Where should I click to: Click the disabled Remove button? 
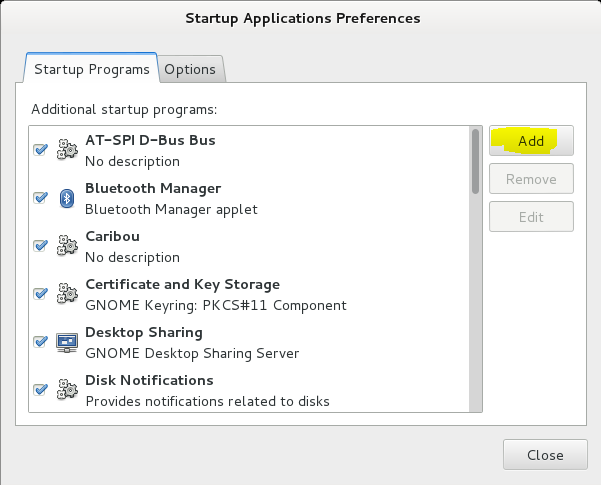pyautogui.click(x=531, y=179)
